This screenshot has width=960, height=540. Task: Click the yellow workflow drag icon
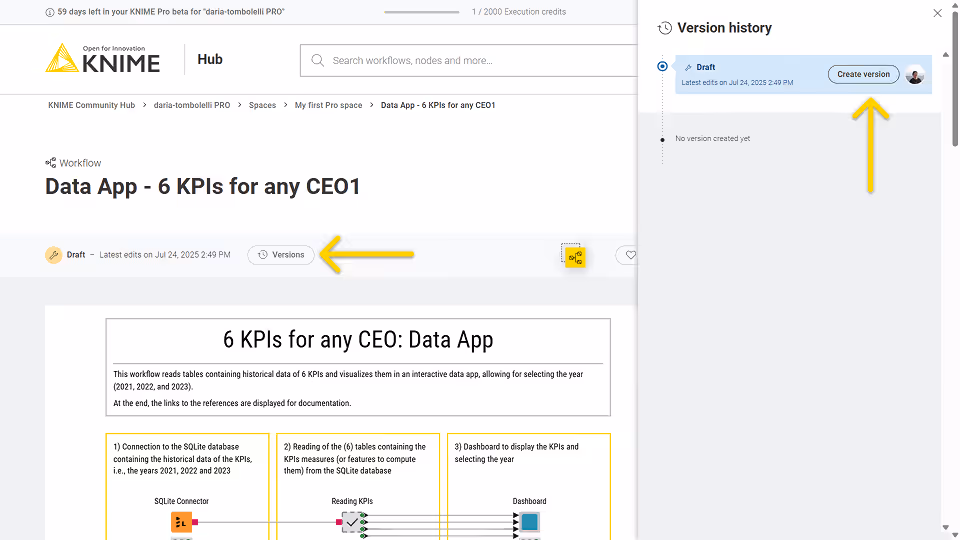point(574,256)
